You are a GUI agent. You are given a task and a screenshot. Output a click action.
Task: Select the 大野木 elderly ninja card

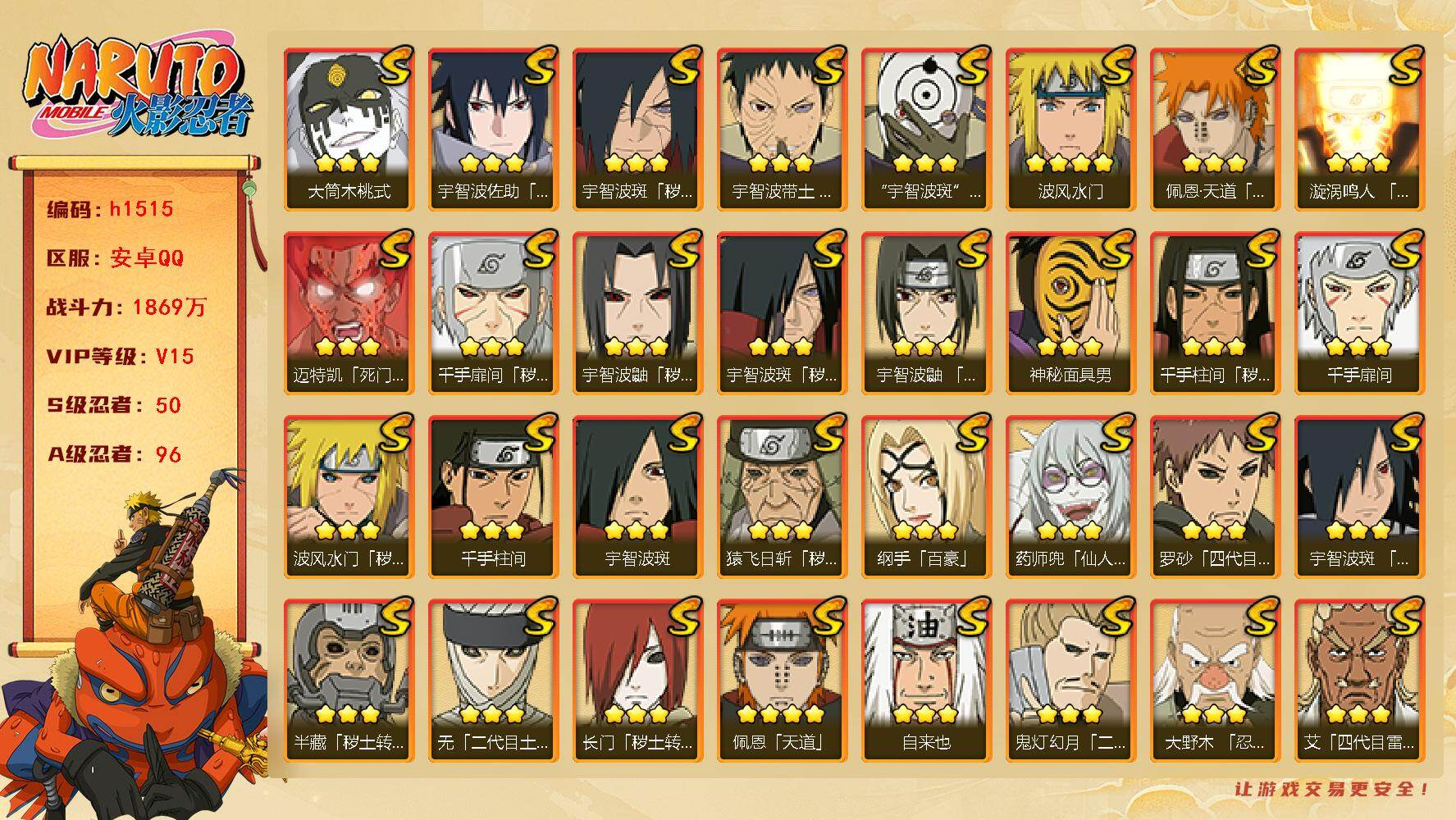(1215, 680)
